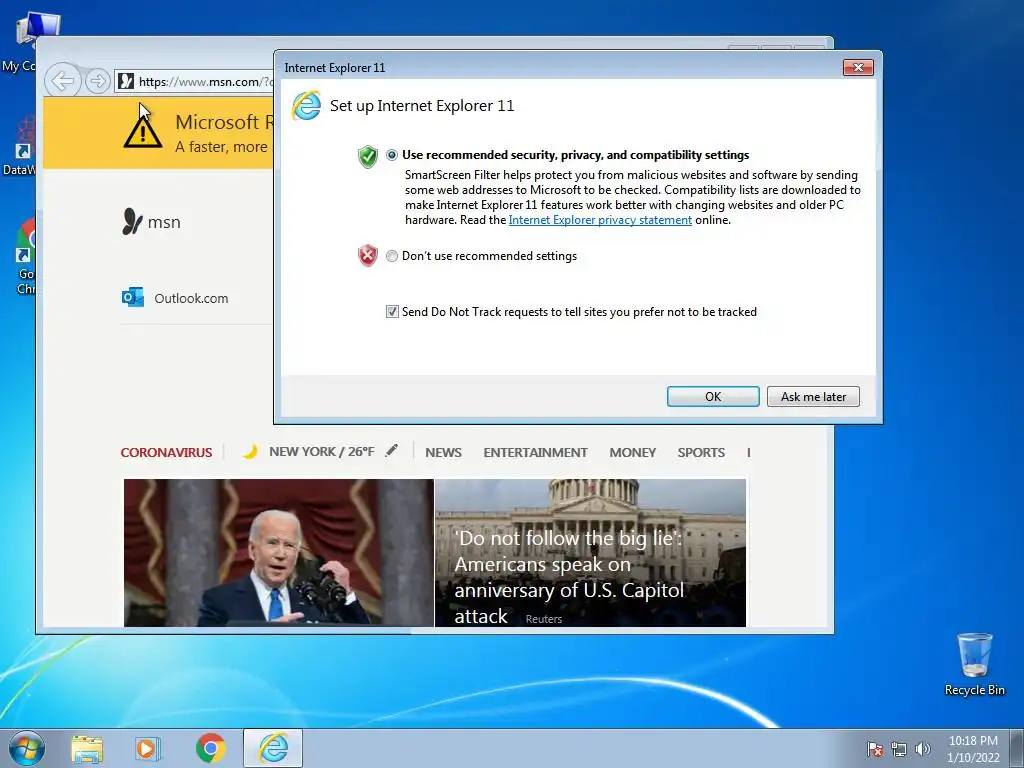Click the yellow warning triangle icon
1024x768 pixels.
tap(143, 131)
